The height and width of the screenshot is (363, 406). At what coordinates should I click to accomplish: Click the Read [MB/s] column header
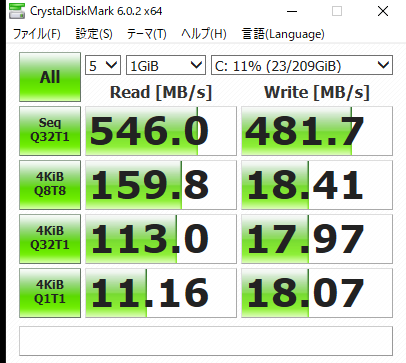pos(161,92)
